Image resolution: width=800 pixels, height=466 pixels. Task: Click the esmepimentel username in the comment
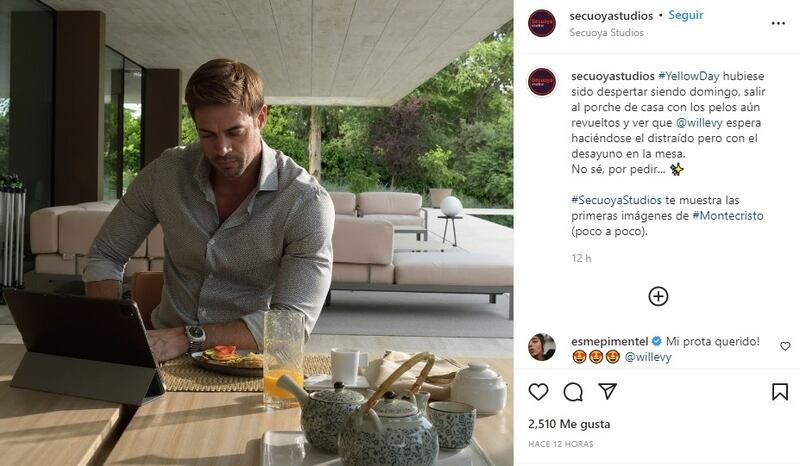tap(610, 341)
